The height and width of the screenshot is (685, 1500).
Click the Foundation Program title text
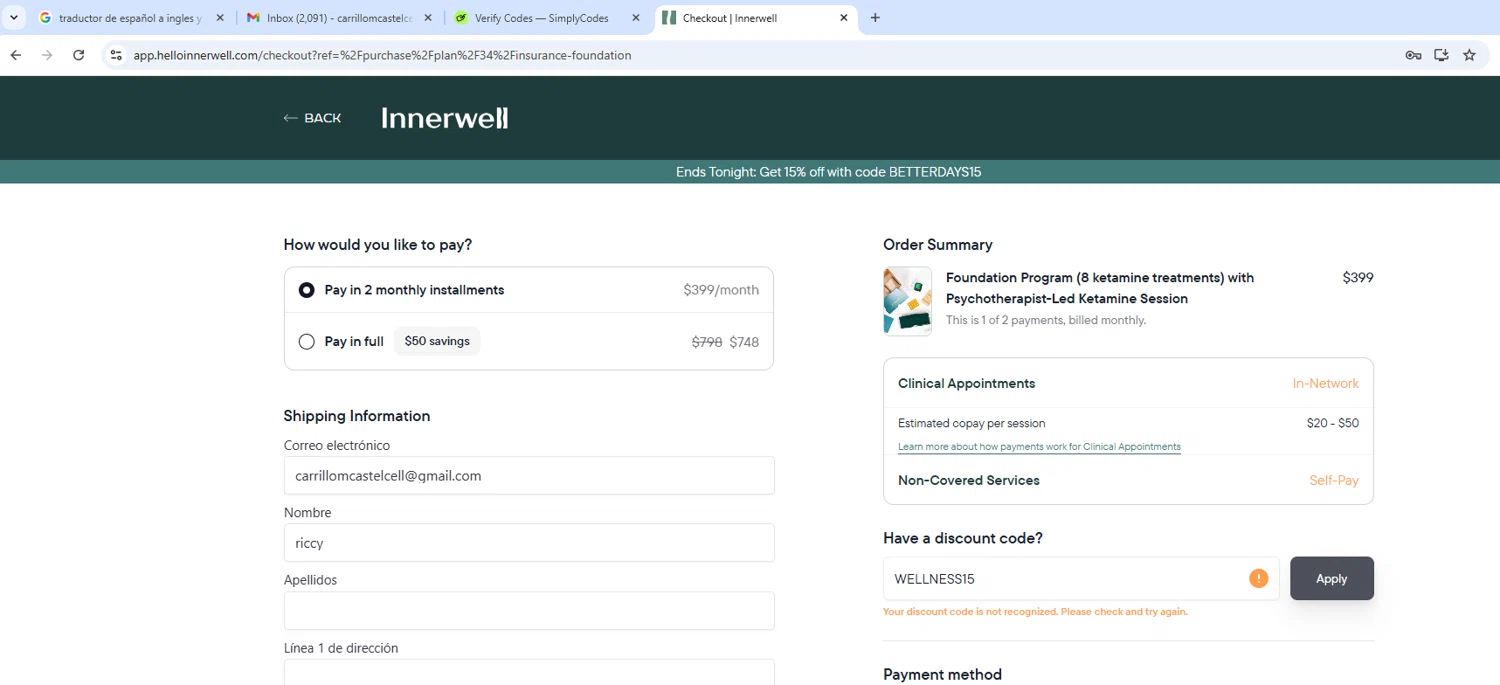(1100, 288)
